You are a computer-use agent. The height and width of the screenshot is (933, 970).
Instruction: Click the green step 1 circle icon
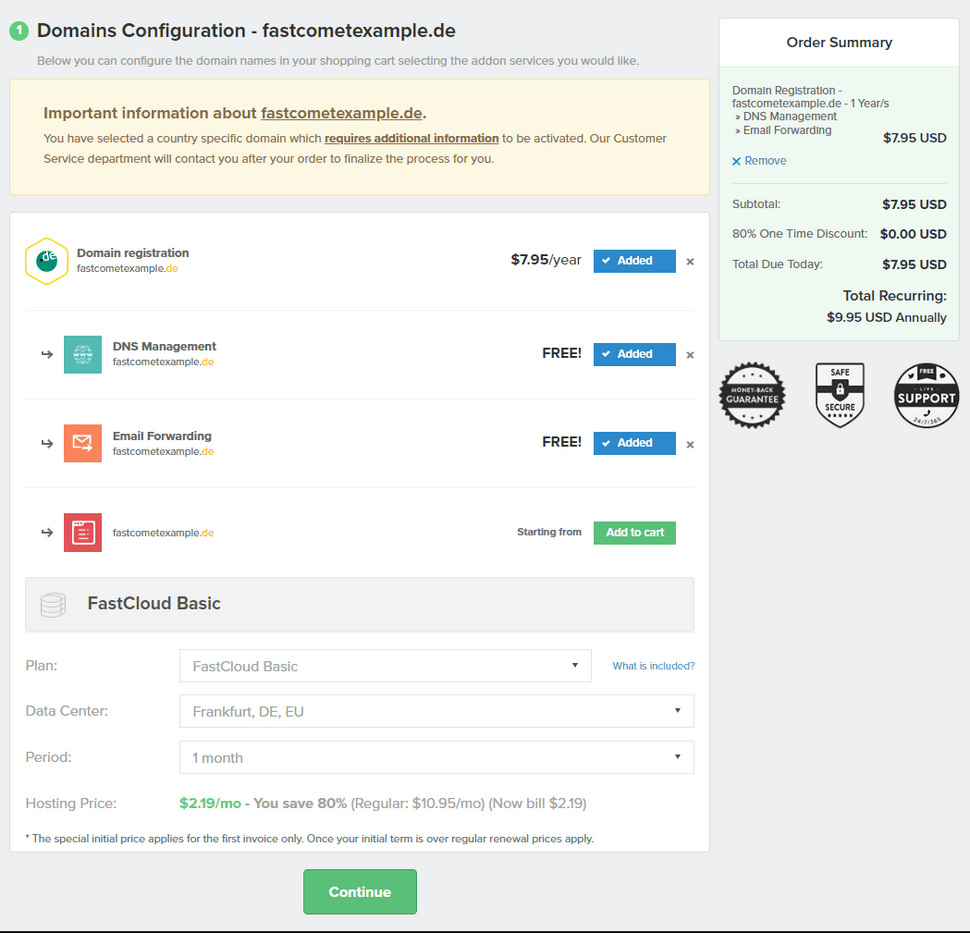[x=19, y=30]
